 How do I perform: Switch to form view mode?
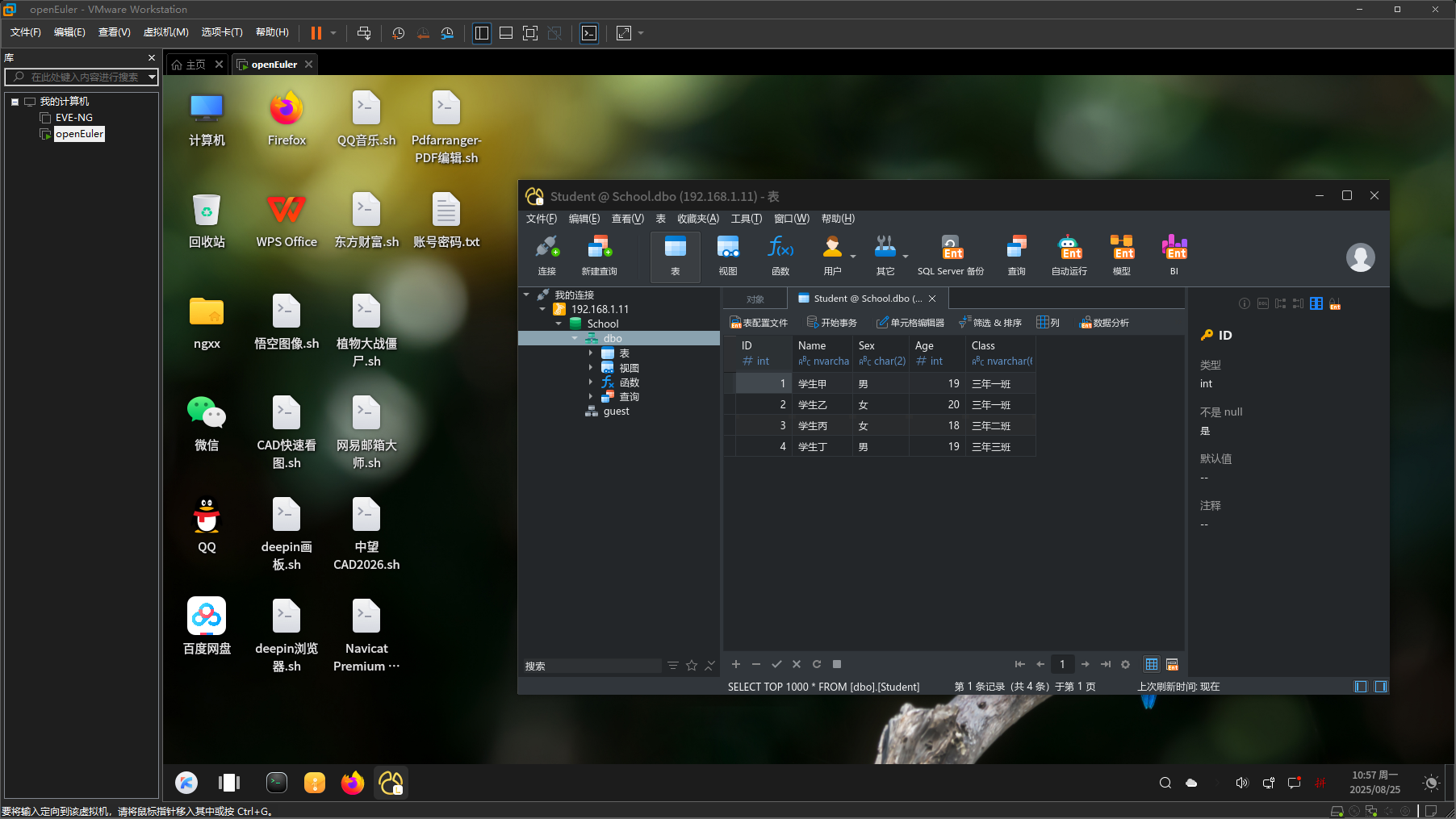(x=1172, y=664)
